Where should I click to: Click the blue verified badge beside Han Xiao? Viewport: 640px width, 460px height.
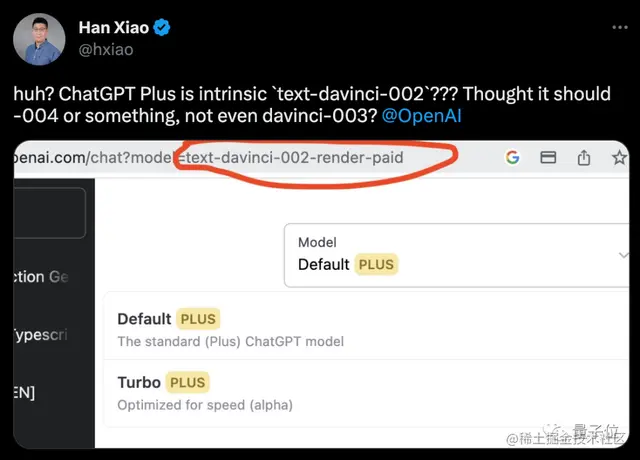pyautogui.click(x=162, y=27)
